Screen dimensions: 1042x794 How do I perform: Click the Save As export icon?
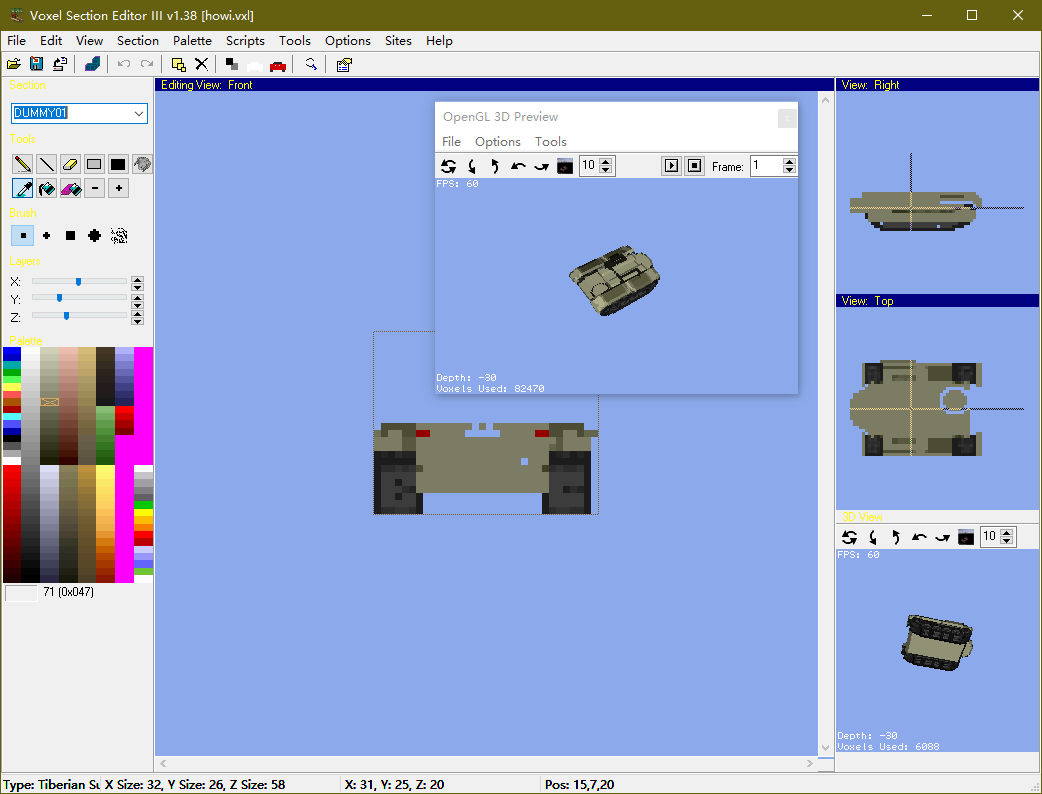[60, 64]
